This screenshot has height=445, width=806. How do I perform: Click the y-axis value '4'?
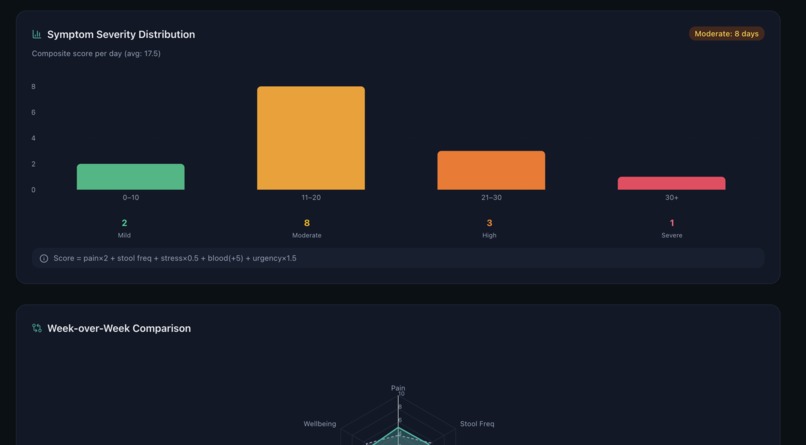click(x=33, y=138)
